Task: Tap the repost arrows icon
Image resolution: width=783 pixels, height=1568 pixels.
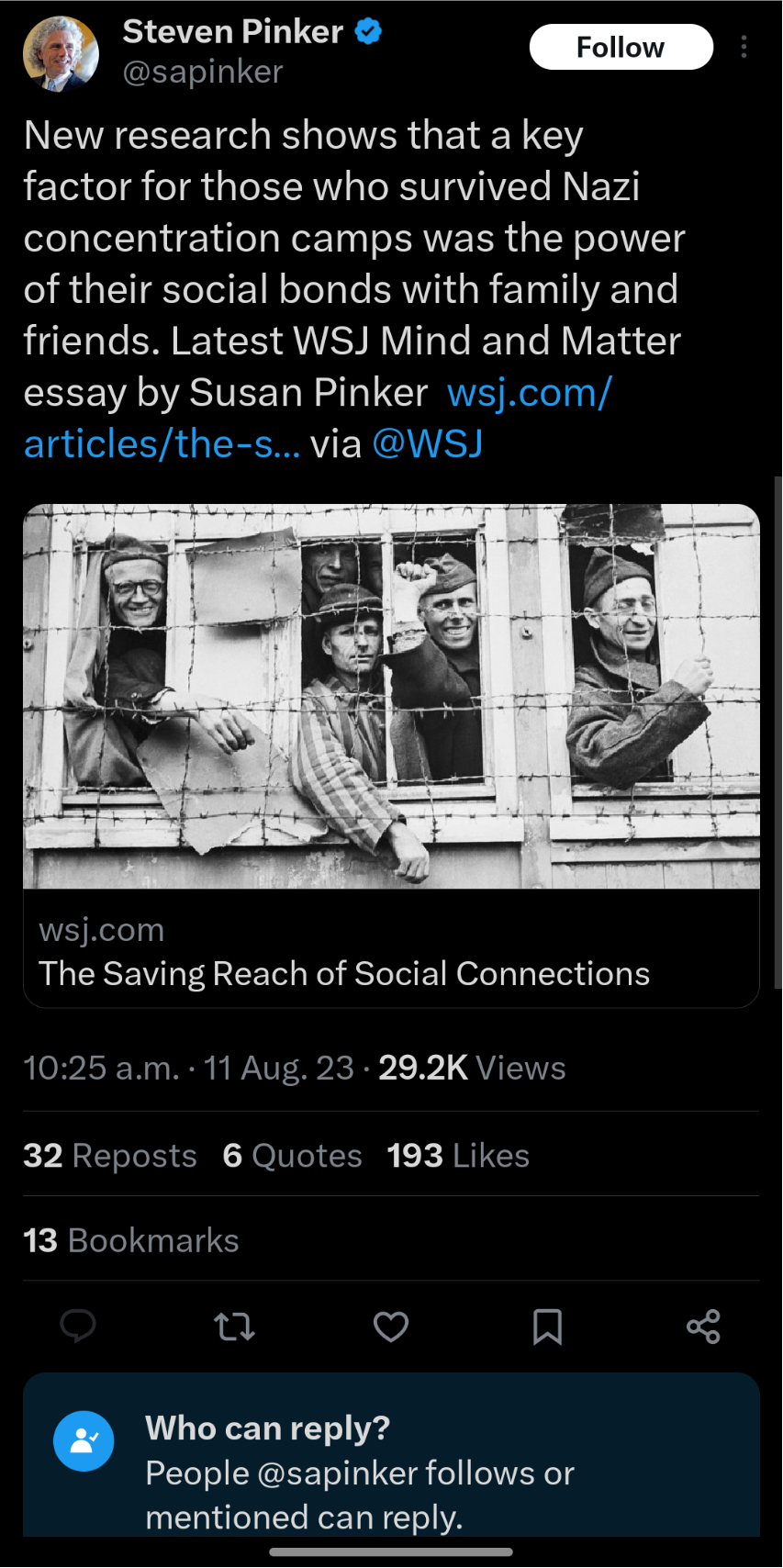Action: point(234,1327)
